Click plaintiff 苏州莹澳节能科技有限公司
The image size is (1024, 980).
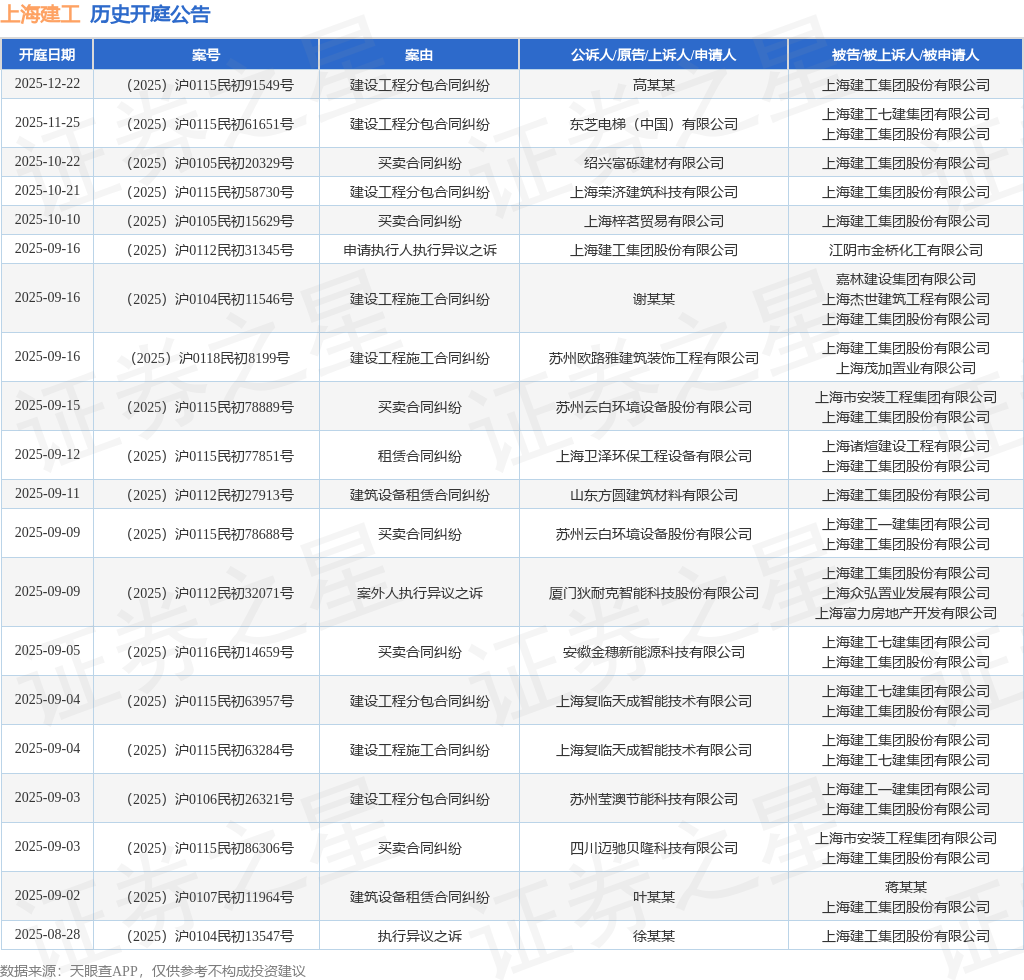point(654,799)
